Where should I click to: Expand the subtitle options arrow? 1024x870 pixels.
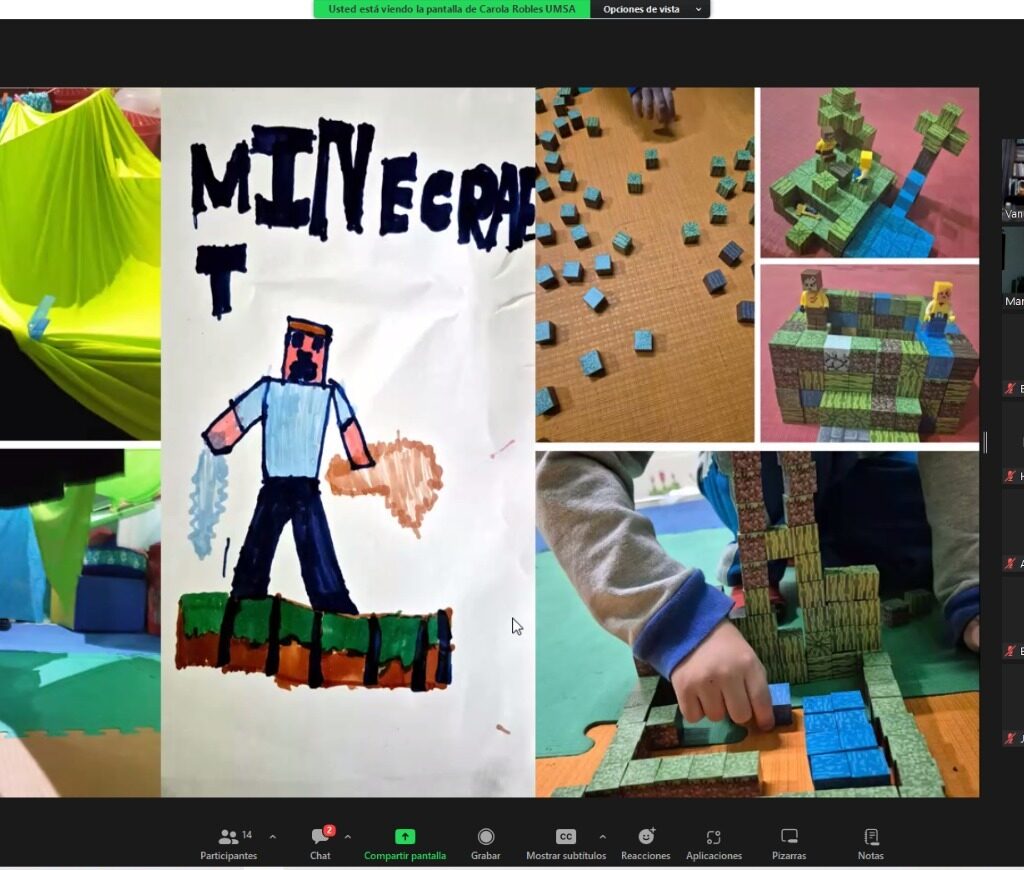click(602, 836)
